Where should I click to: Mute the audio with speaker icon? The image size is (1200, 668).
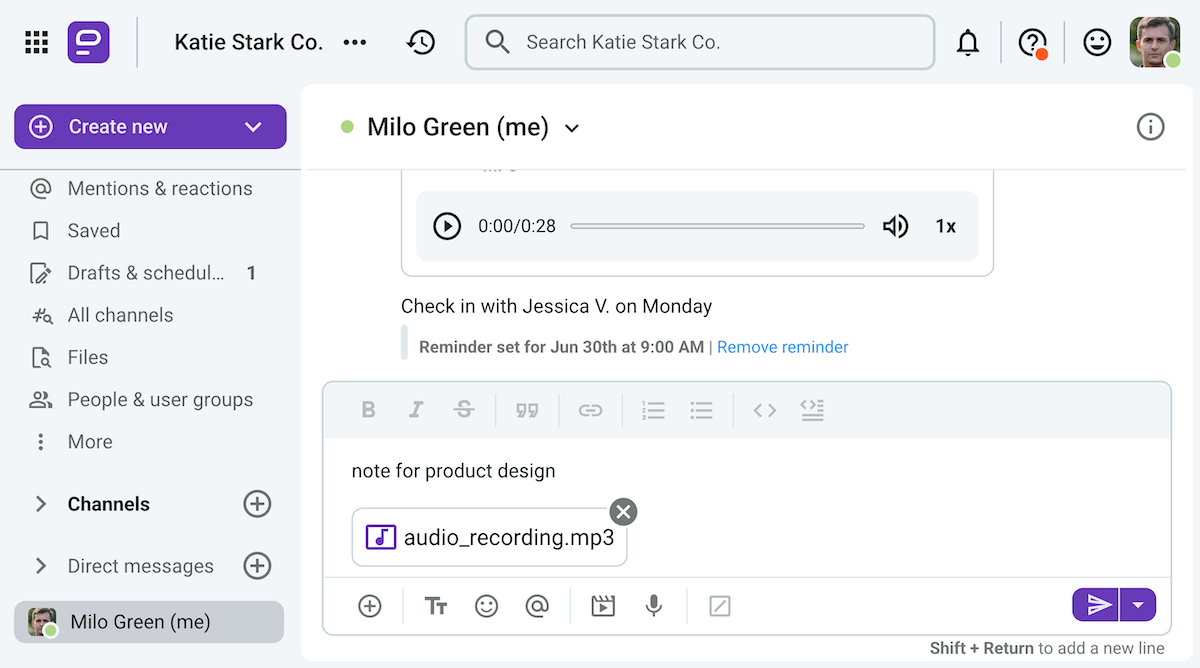[895, 226]
